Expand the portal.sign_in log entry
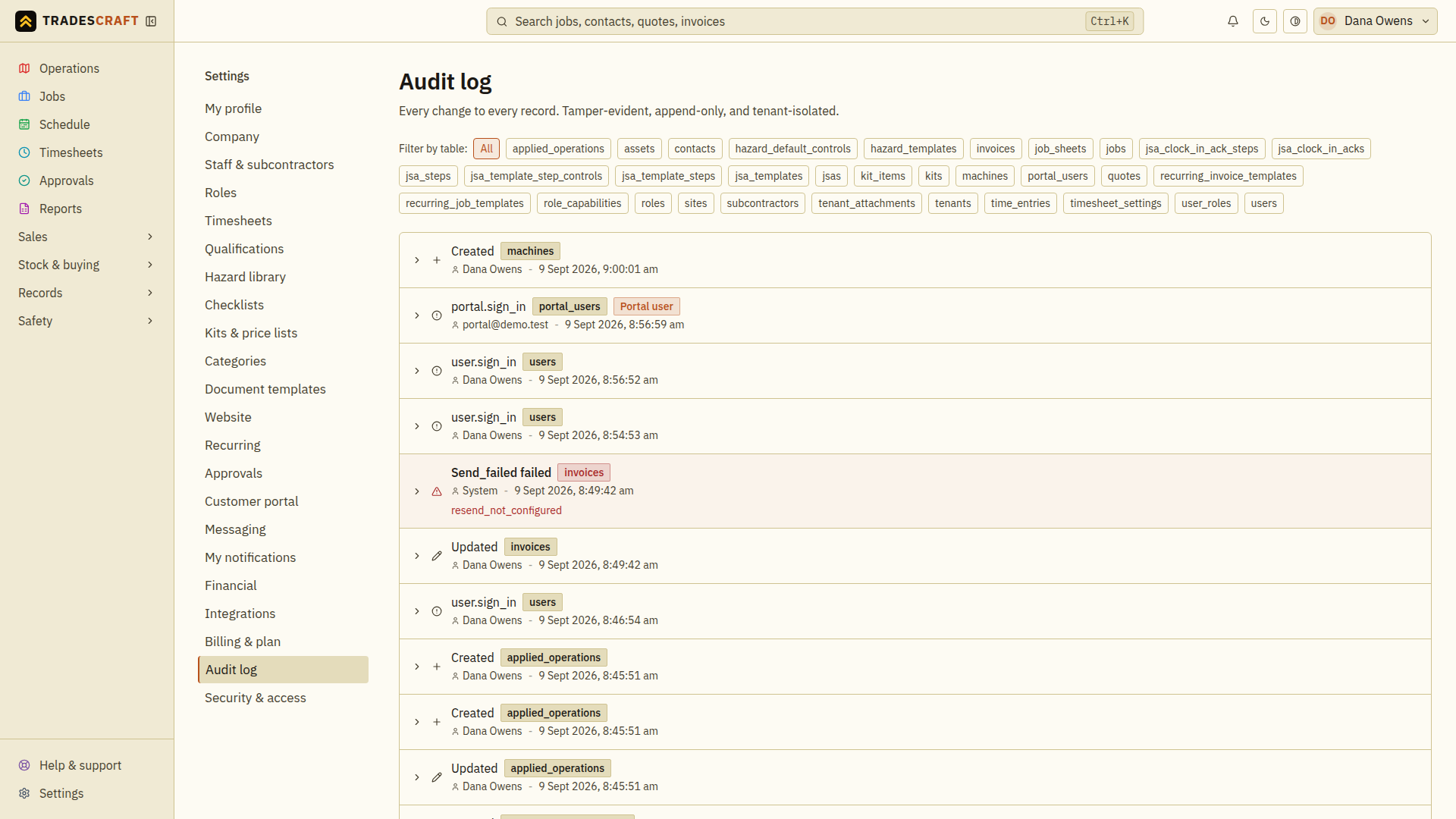This screenshot has height=819, width=1456. click(x=417, y=315)
